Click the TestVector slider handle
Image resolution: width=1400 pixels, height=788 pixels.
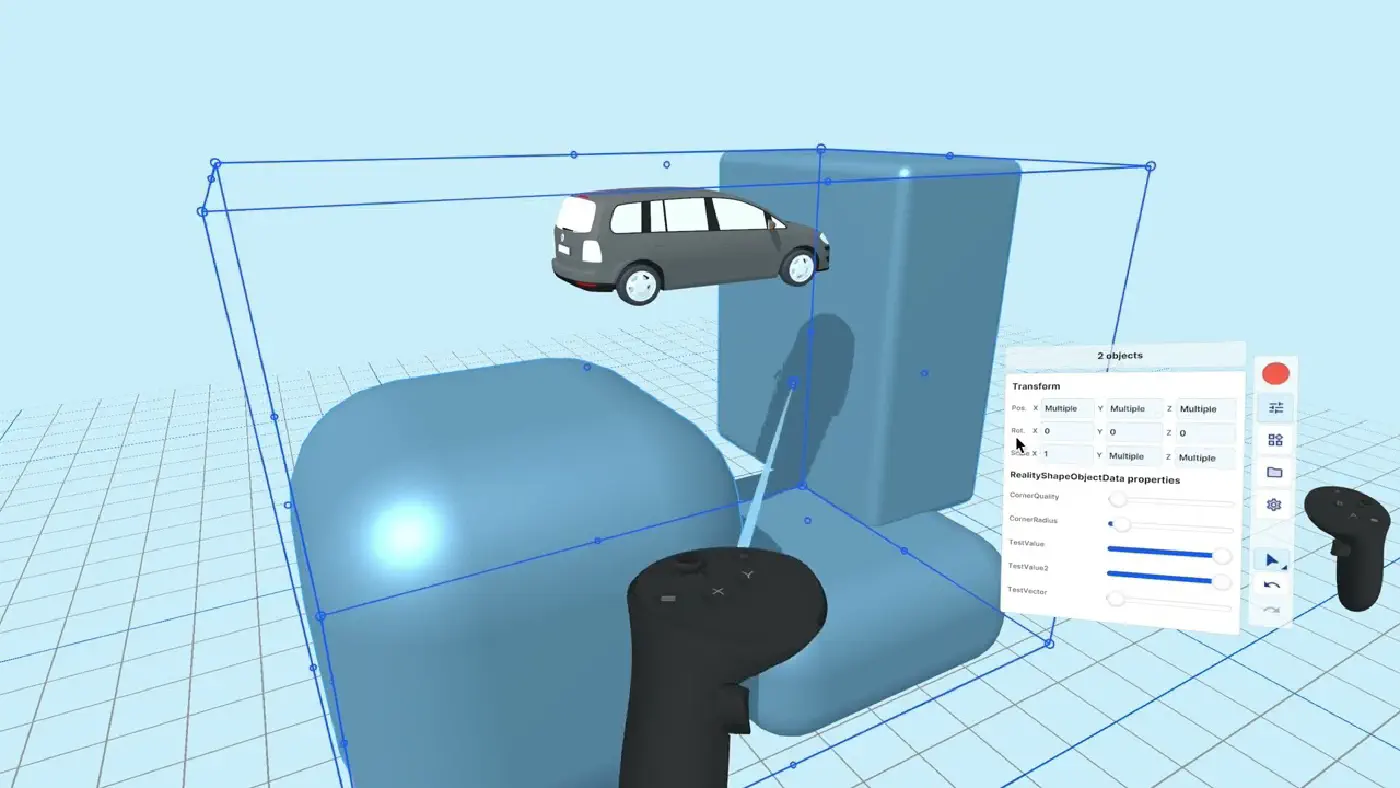coord(1116,598)
